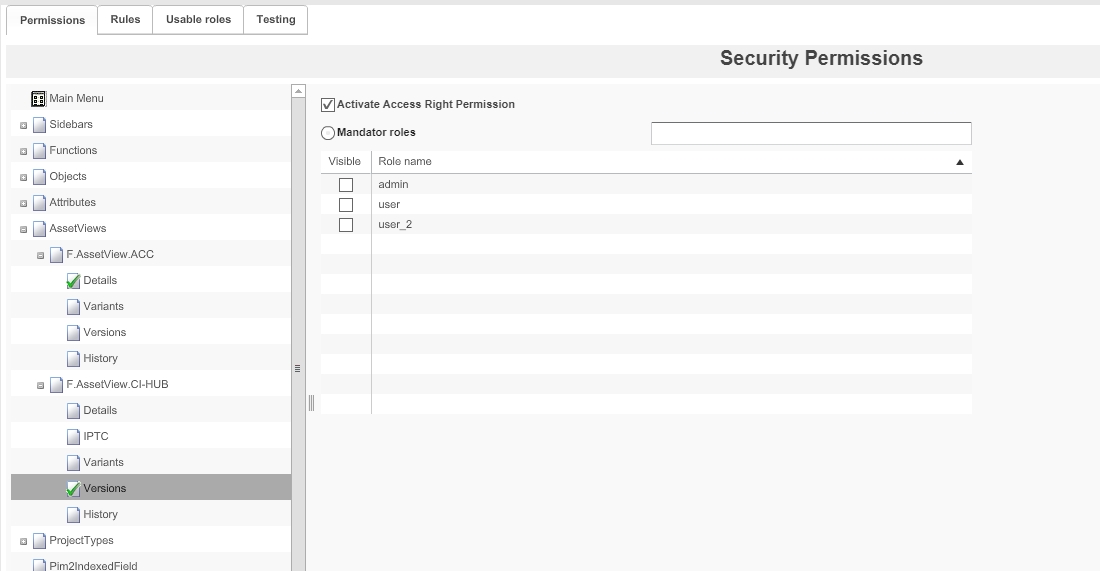The width and height of the screenshot is (1100, 571).
Task: Expand the Objects tree node
Action: (x=23, y=177)
